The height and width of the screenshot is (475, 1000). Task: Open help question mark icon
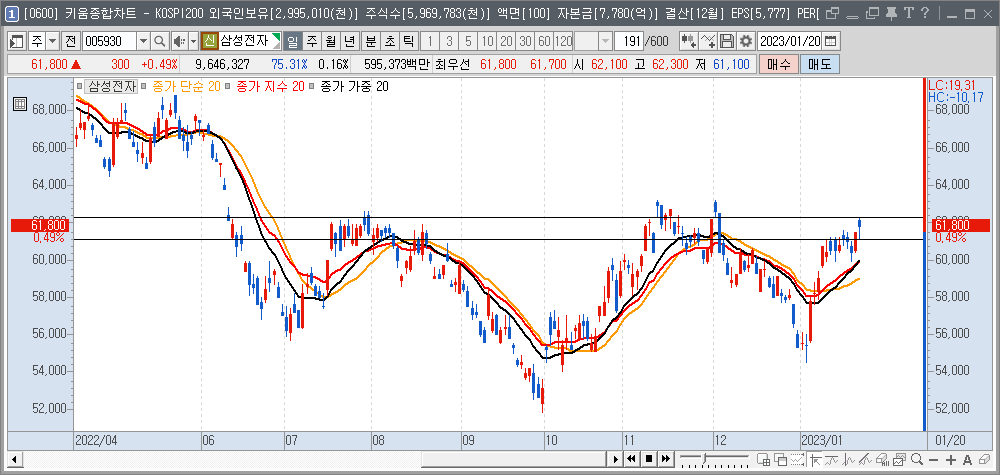tap(925, 13)
